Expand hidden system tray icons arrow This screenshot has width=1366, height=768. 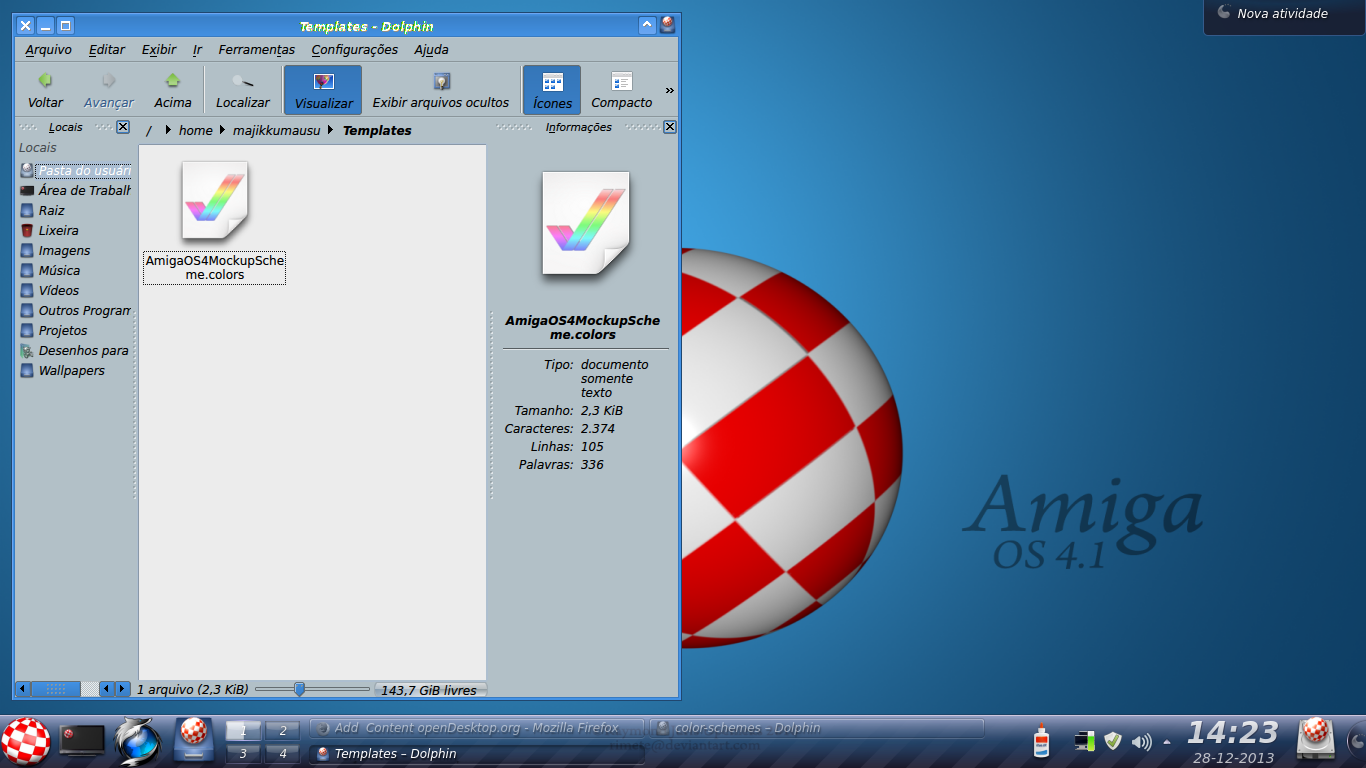1167,742
